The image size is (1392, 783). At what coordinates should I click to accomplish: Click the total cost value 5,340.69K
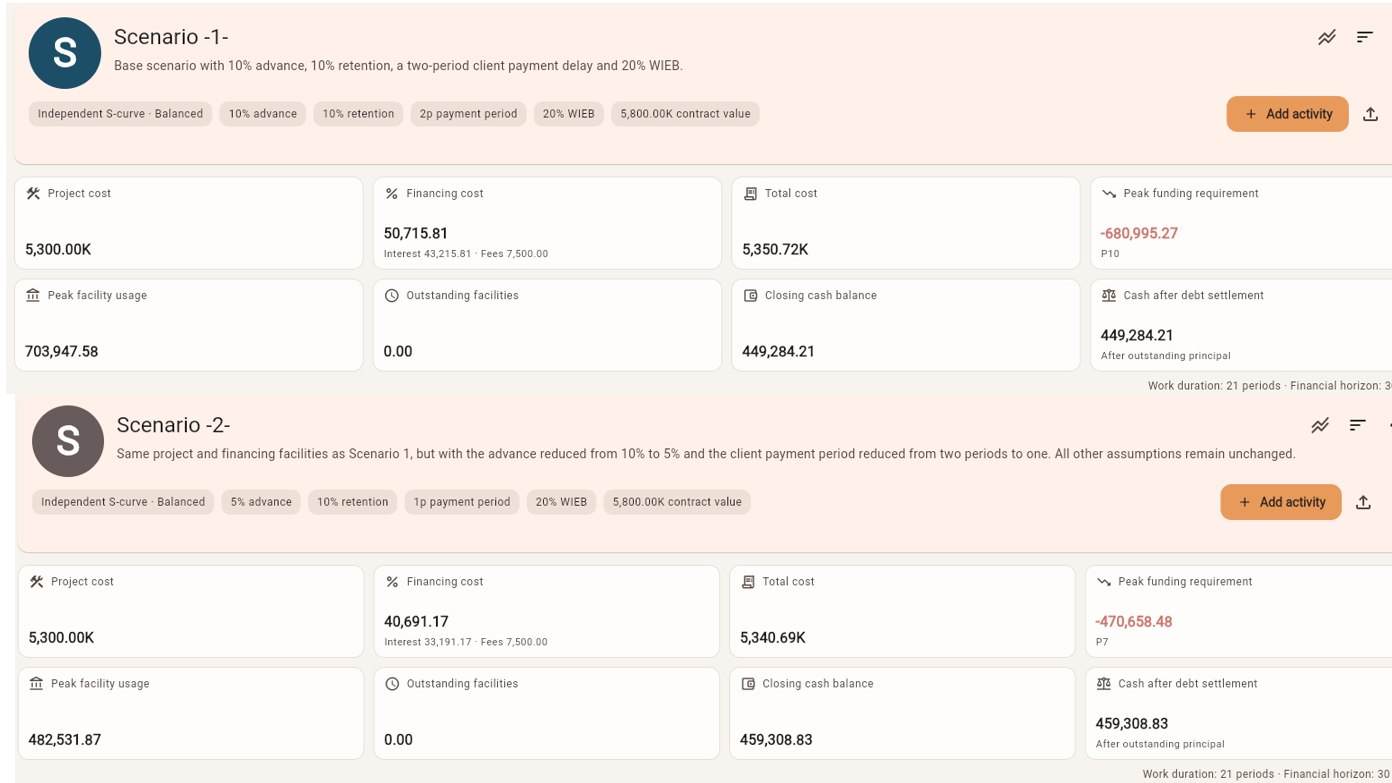(773, 637)
